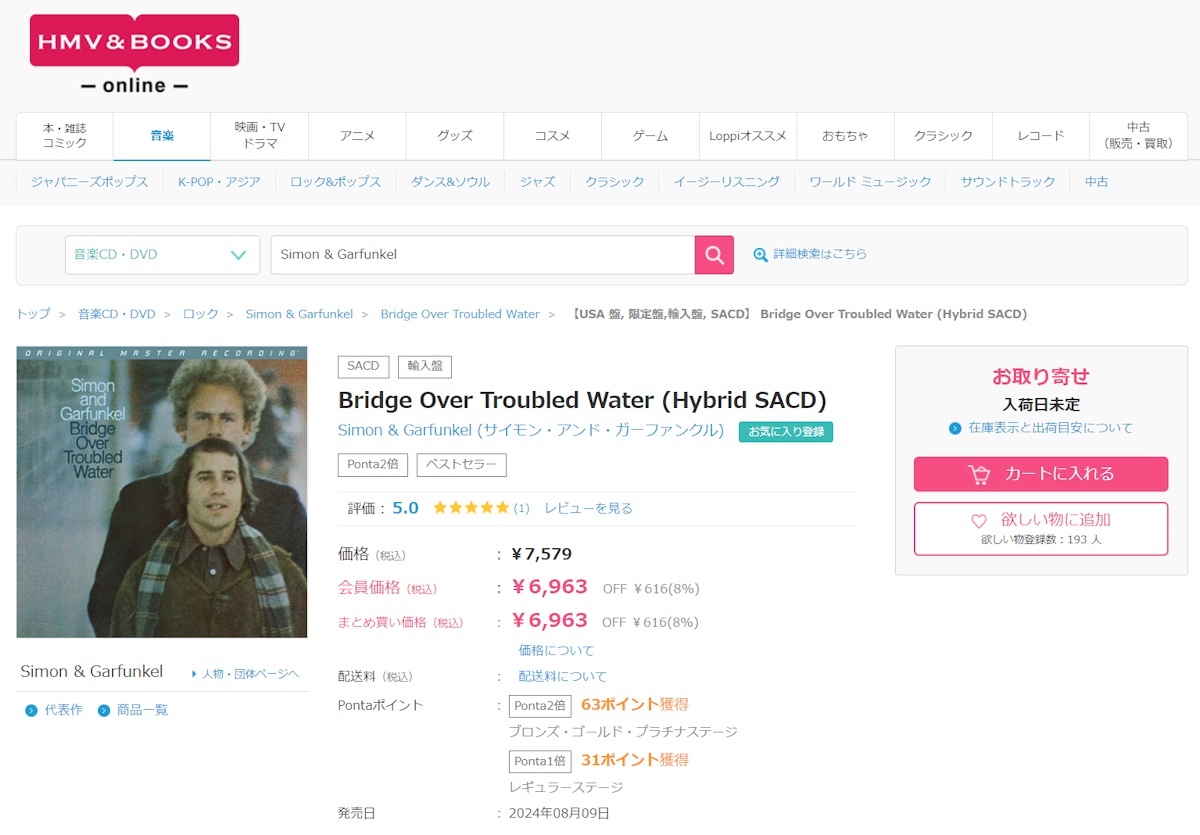Toggle the お気に入り登録 favorite button
This screenshot has height=835, width=1200.
786,432
